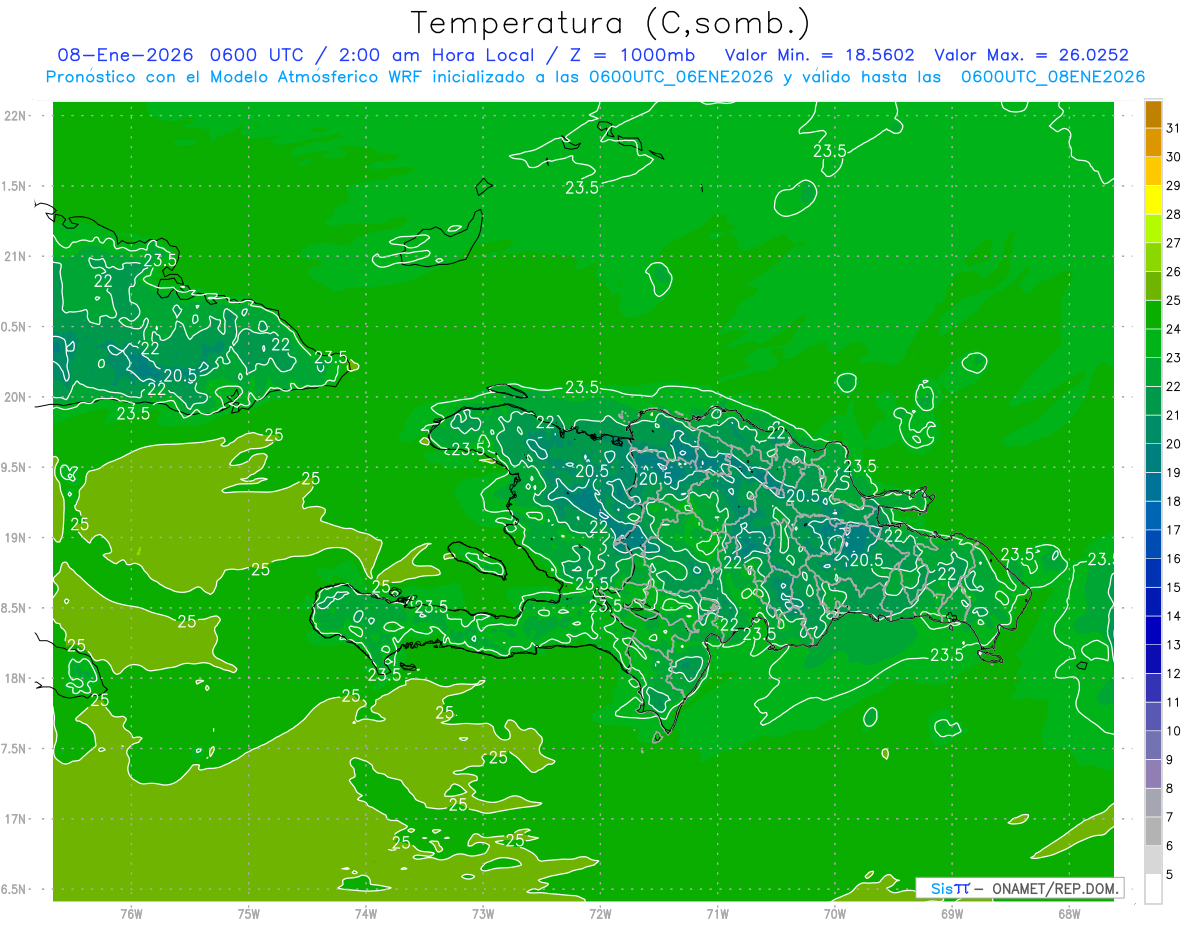Click the 20N latitude axis label
This screenshot has height=927, width=1200.
15,397
